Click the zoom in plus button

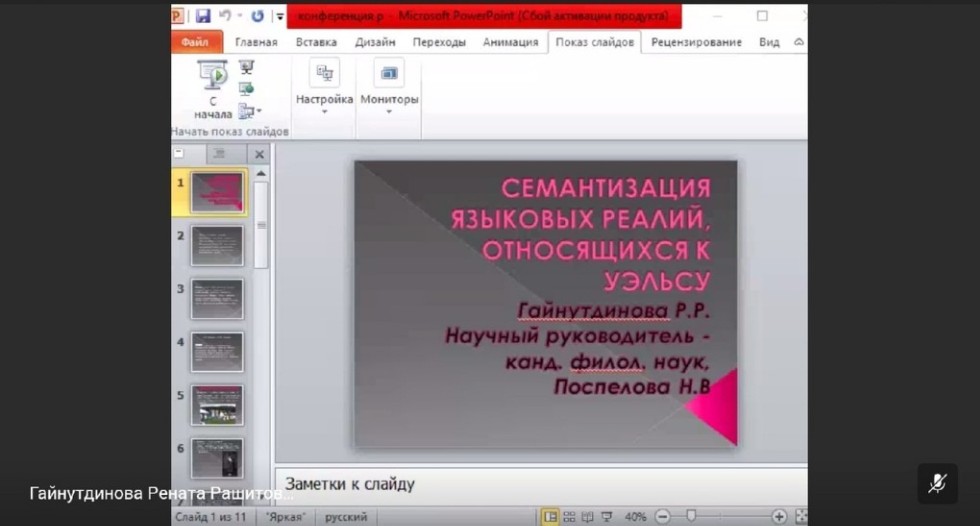(x=779, y=517)
